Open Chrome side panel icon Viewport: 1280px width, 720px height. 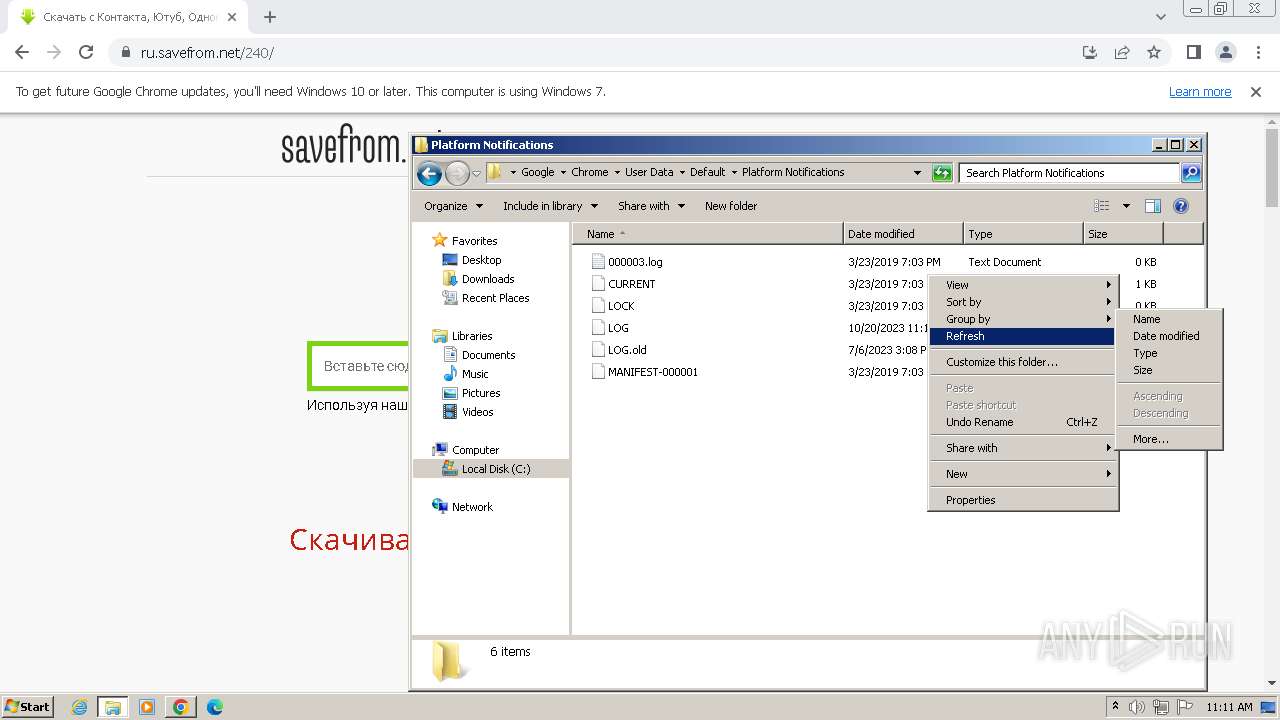coord(1194,52)
